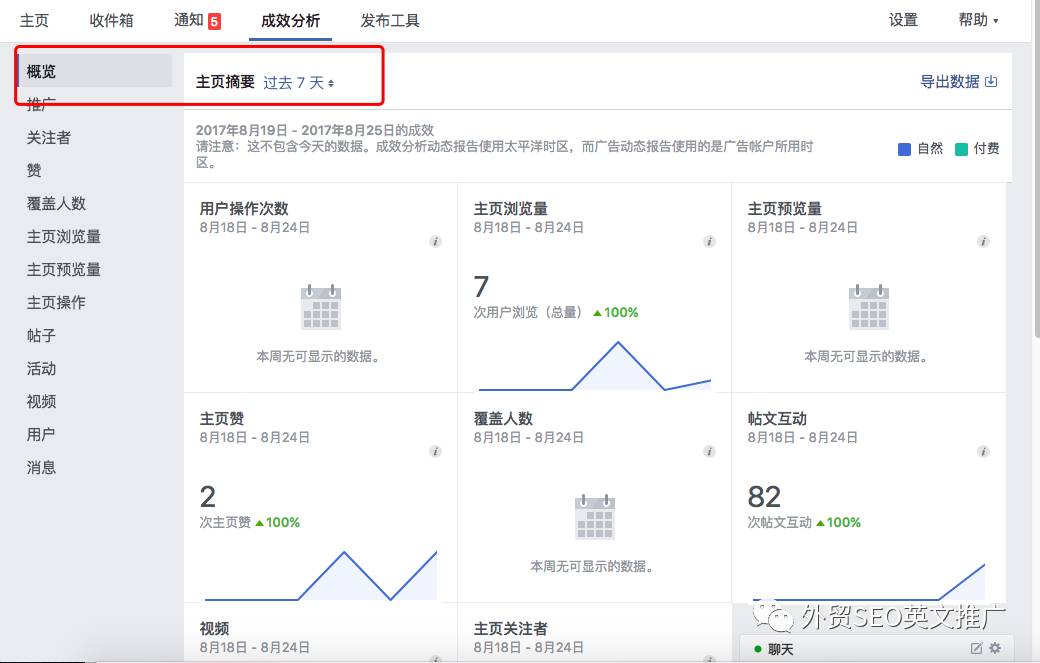Select the 成效分析 tab
This screenshot has height=663, width=1040.
291,21
